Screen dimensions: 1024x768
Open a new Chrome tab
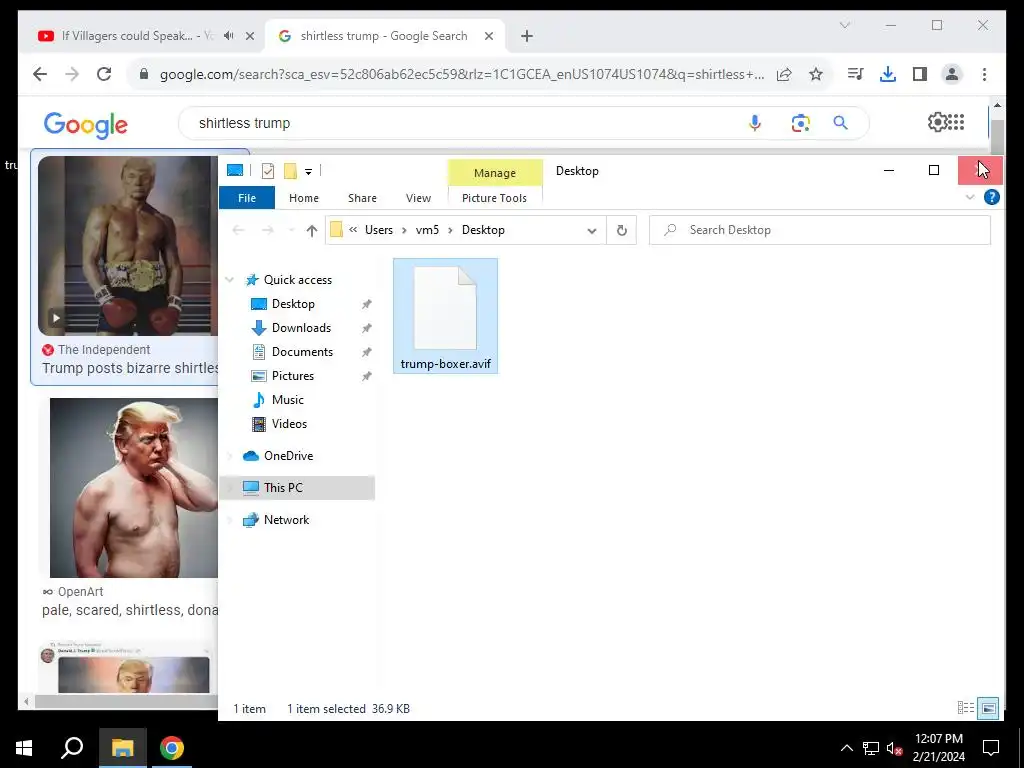[527, 36]
